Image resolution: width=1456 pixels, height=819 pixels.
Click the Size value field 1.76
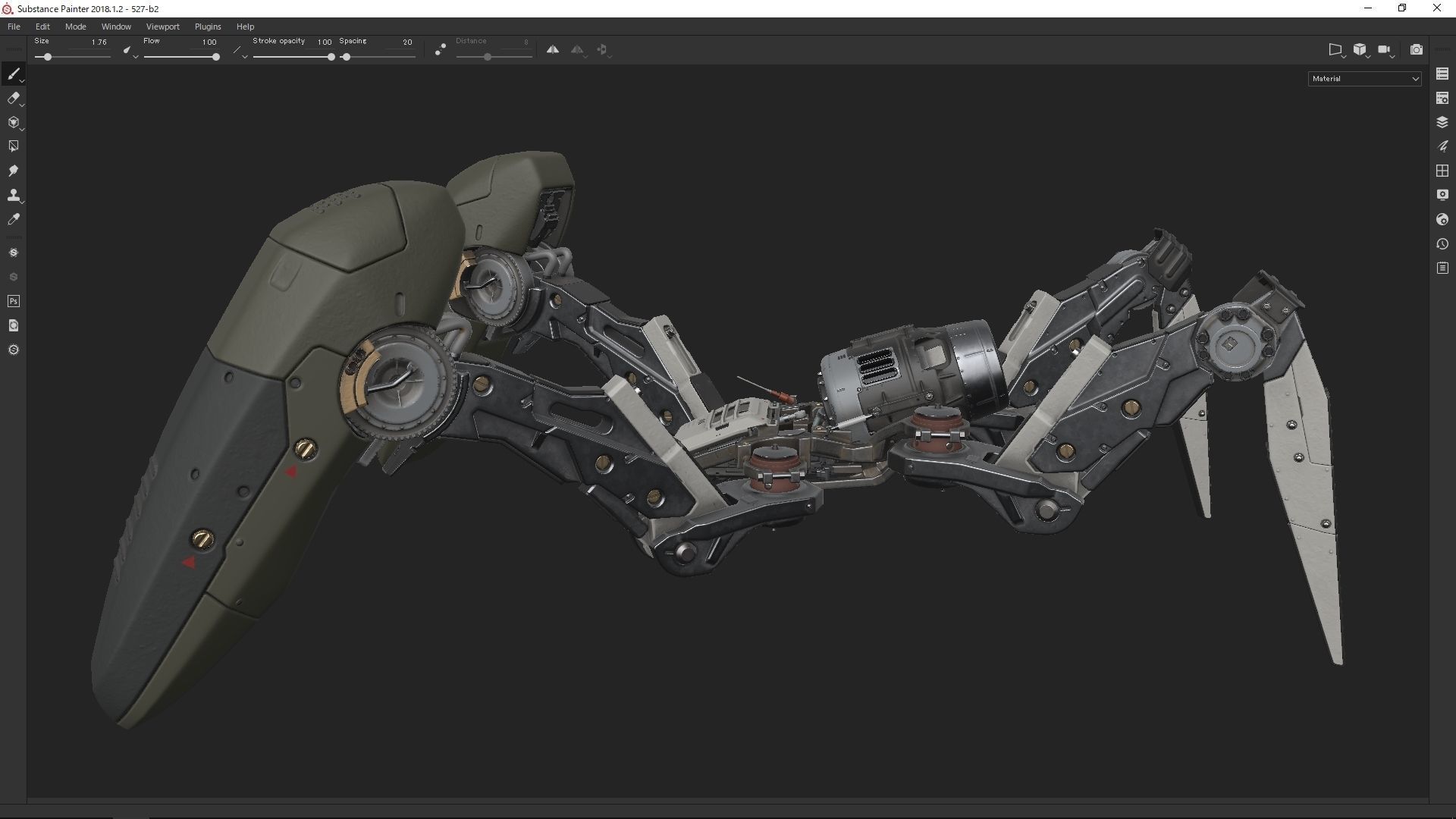(99, 42)
